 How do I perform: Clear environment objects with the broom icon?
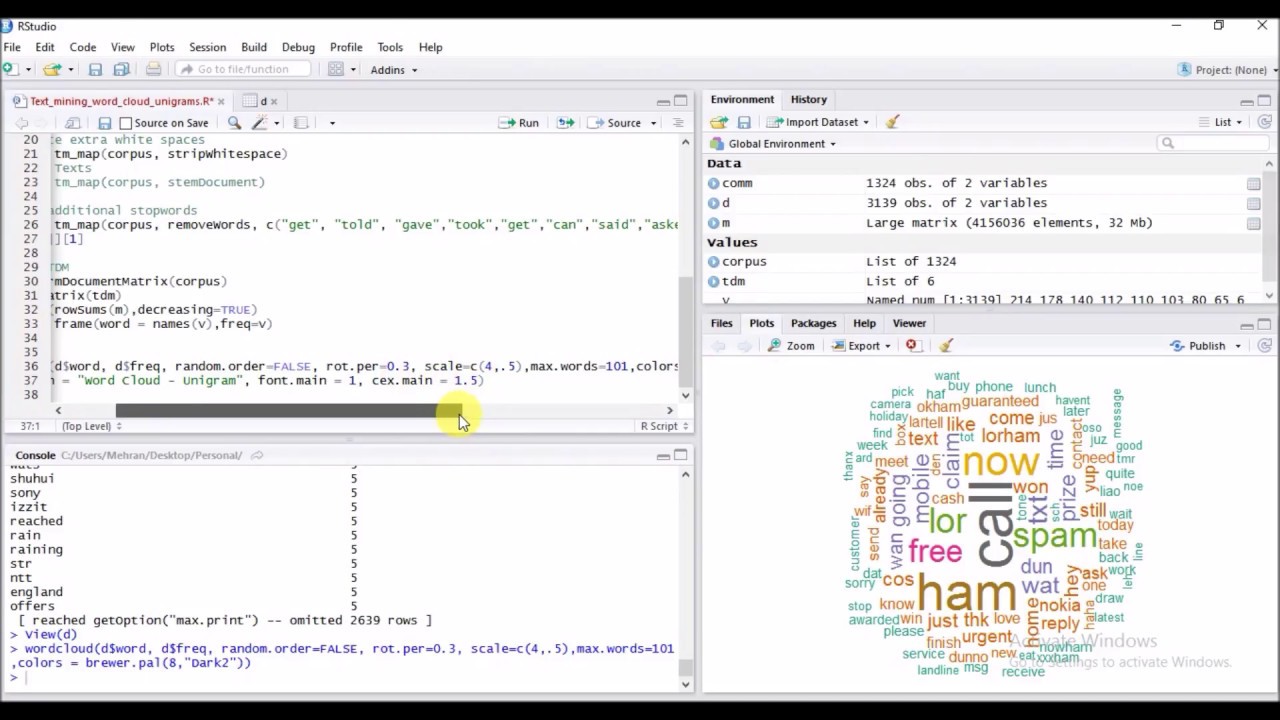[x=892, y=122]
